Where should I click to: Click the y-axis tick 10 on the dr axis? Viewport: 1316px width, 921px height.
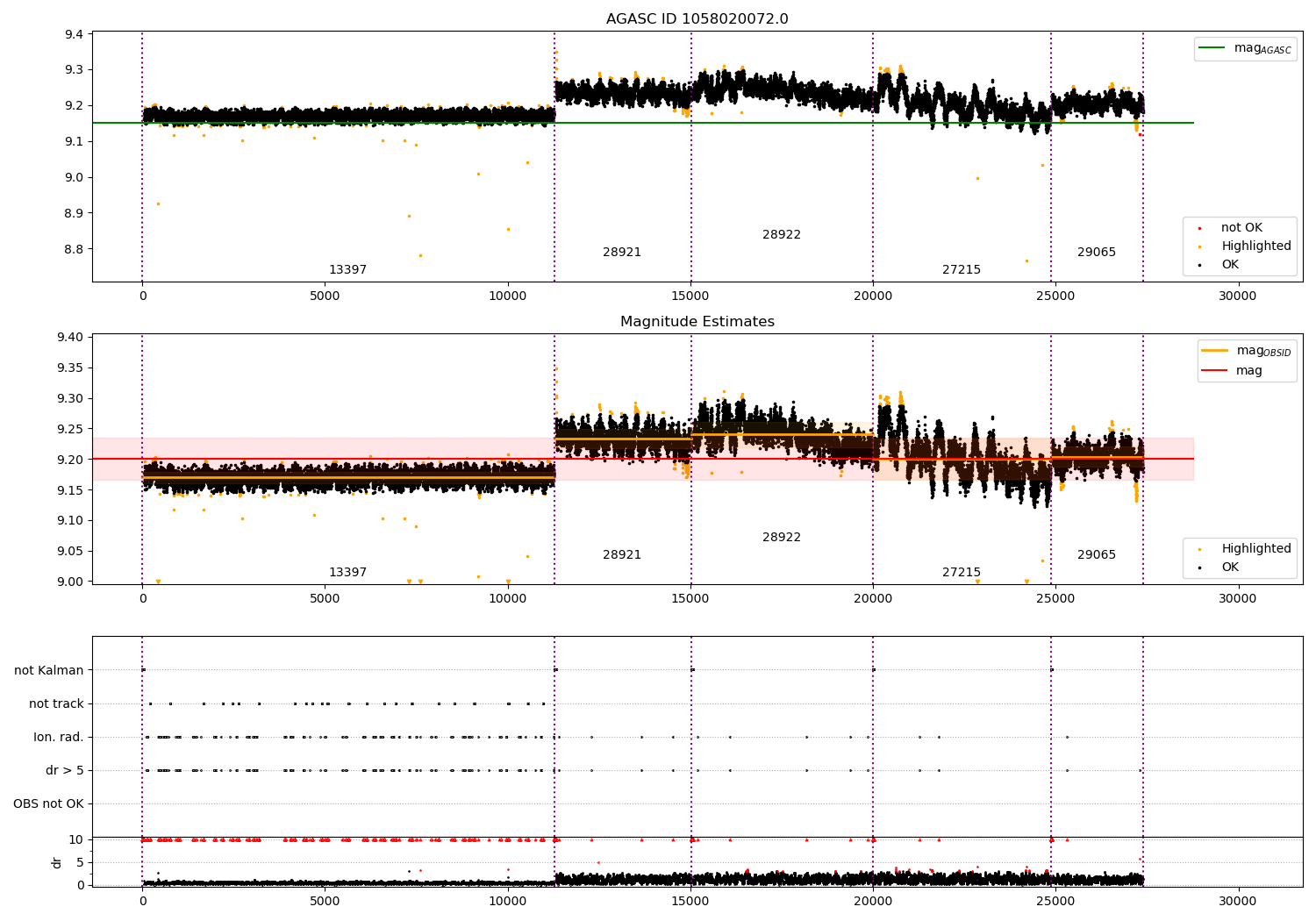tap(76, 840)
